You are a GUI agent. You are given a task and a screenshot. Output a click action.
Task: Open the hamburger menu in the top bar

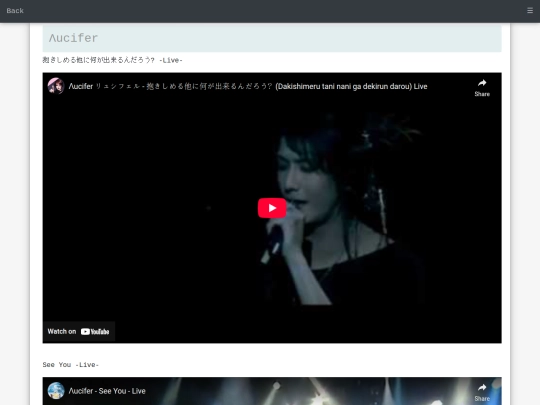point(530,11)
